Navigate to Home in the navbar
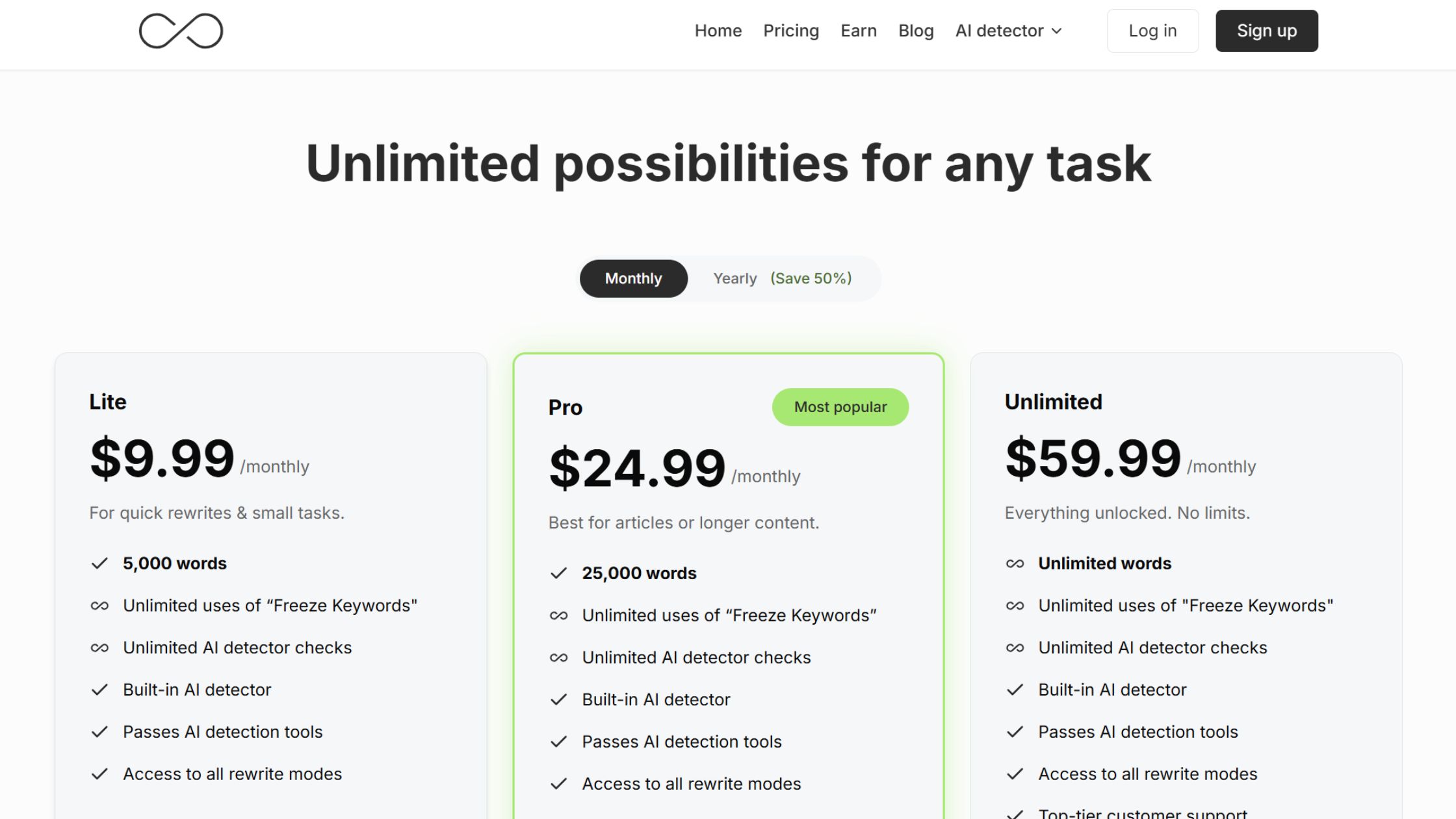 718,31
